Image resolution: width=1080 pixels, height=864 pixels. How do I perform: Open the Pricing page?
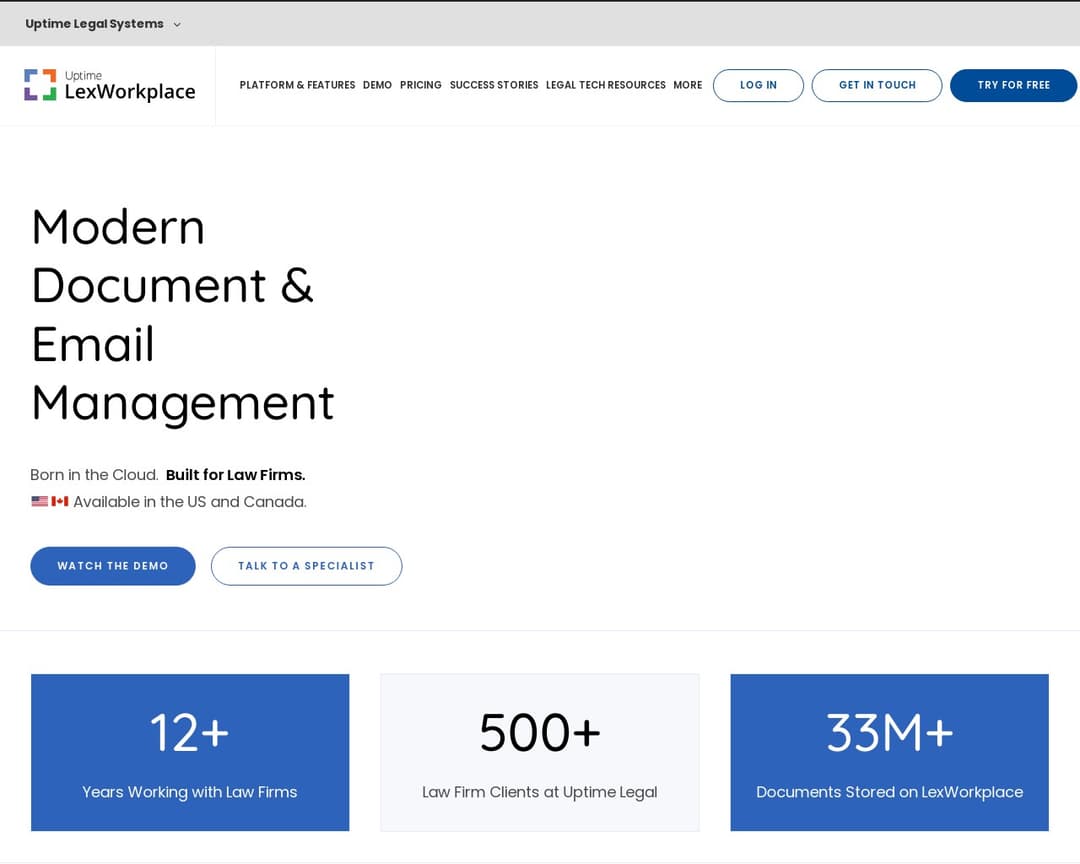click(x=421, y=85)
